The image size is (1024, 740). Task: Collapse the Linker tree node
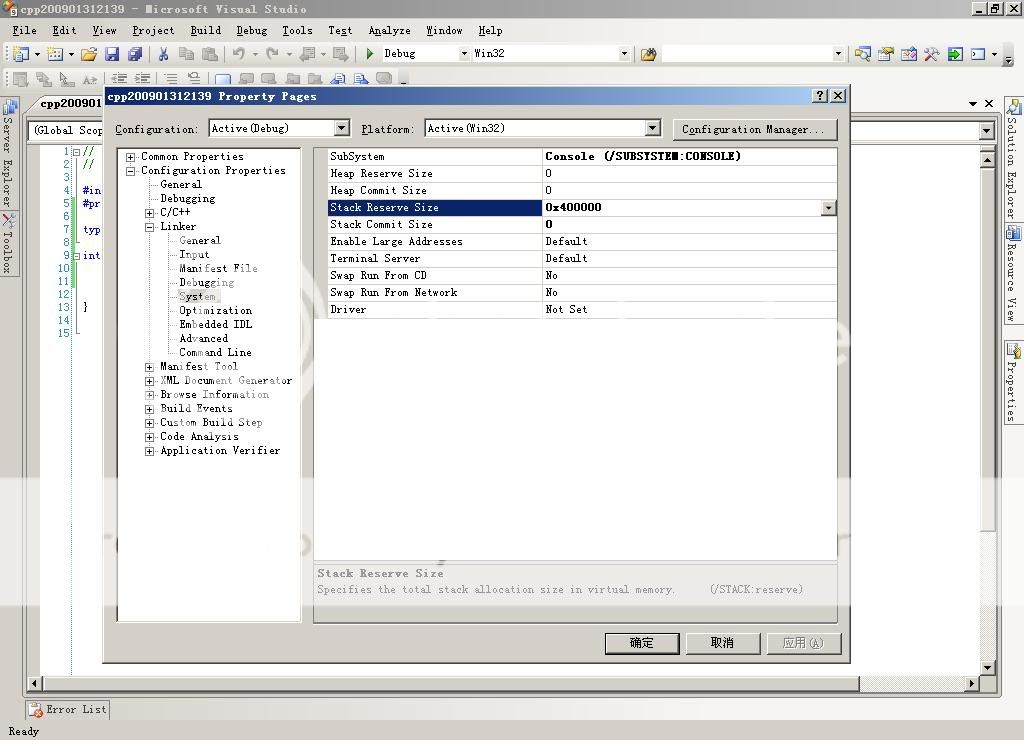click(150, 227)
